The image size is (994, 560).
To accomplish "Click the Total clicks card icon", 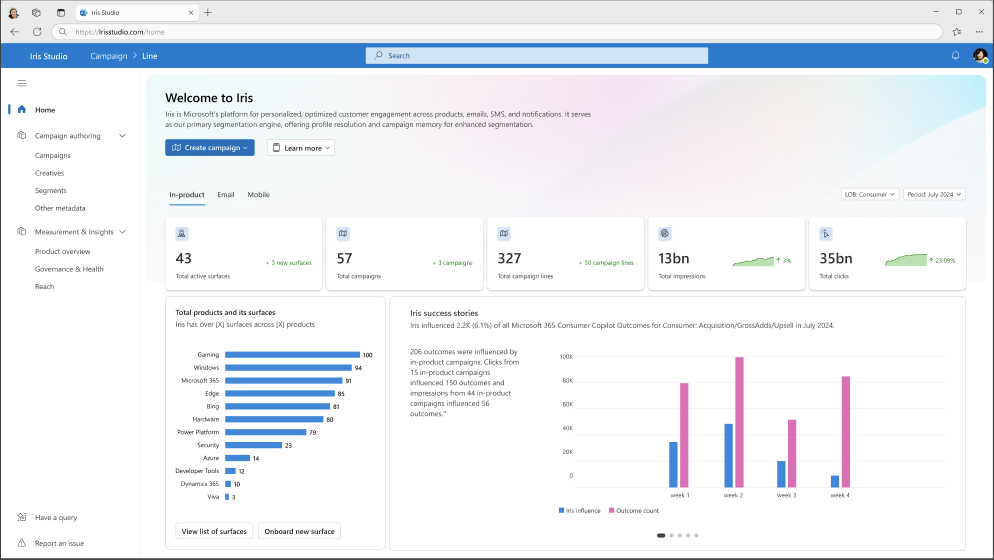I will [826, 233].
